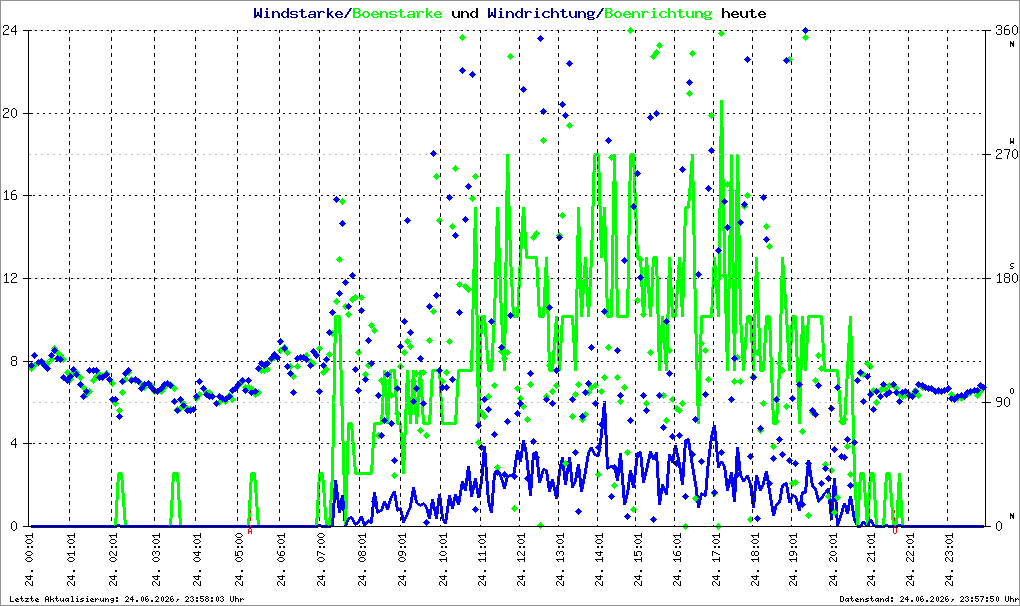Click the blue Windrichtung title word
The height and width of the screenshot is (606, 1020).
pos(542,13)
